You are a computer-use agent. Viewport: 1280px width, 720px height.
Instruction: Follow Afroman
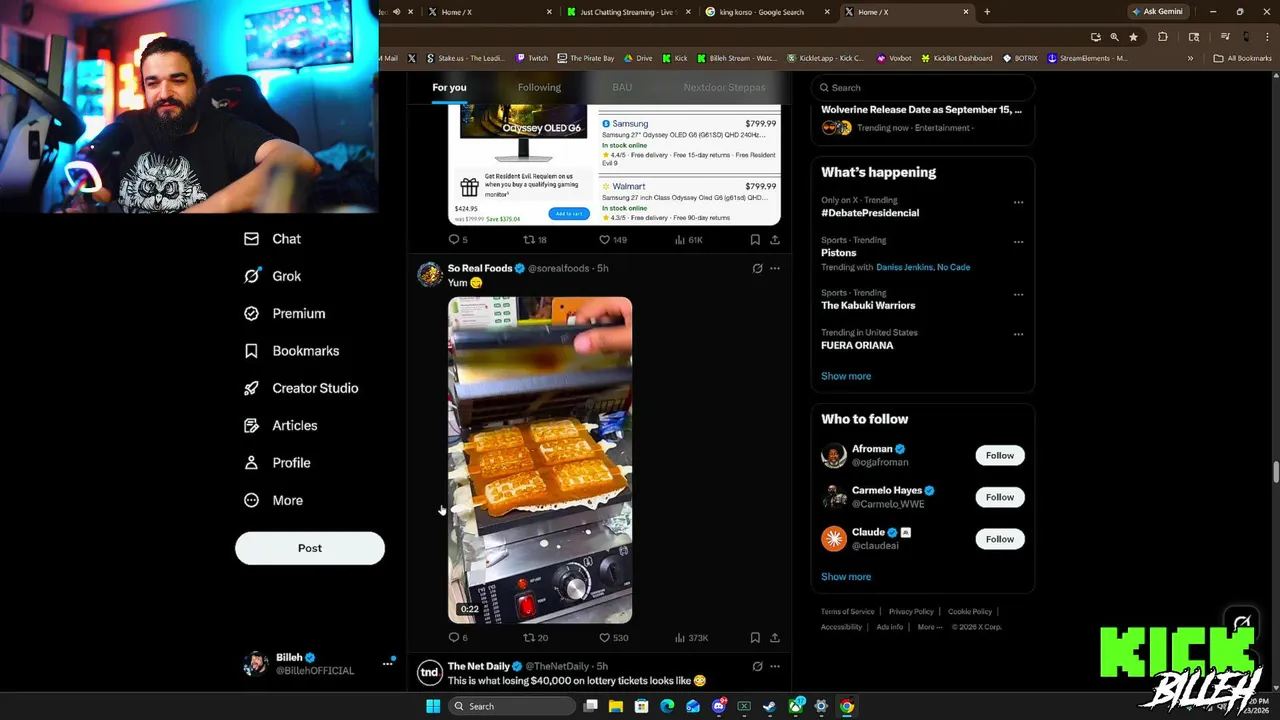(1000, 455)
